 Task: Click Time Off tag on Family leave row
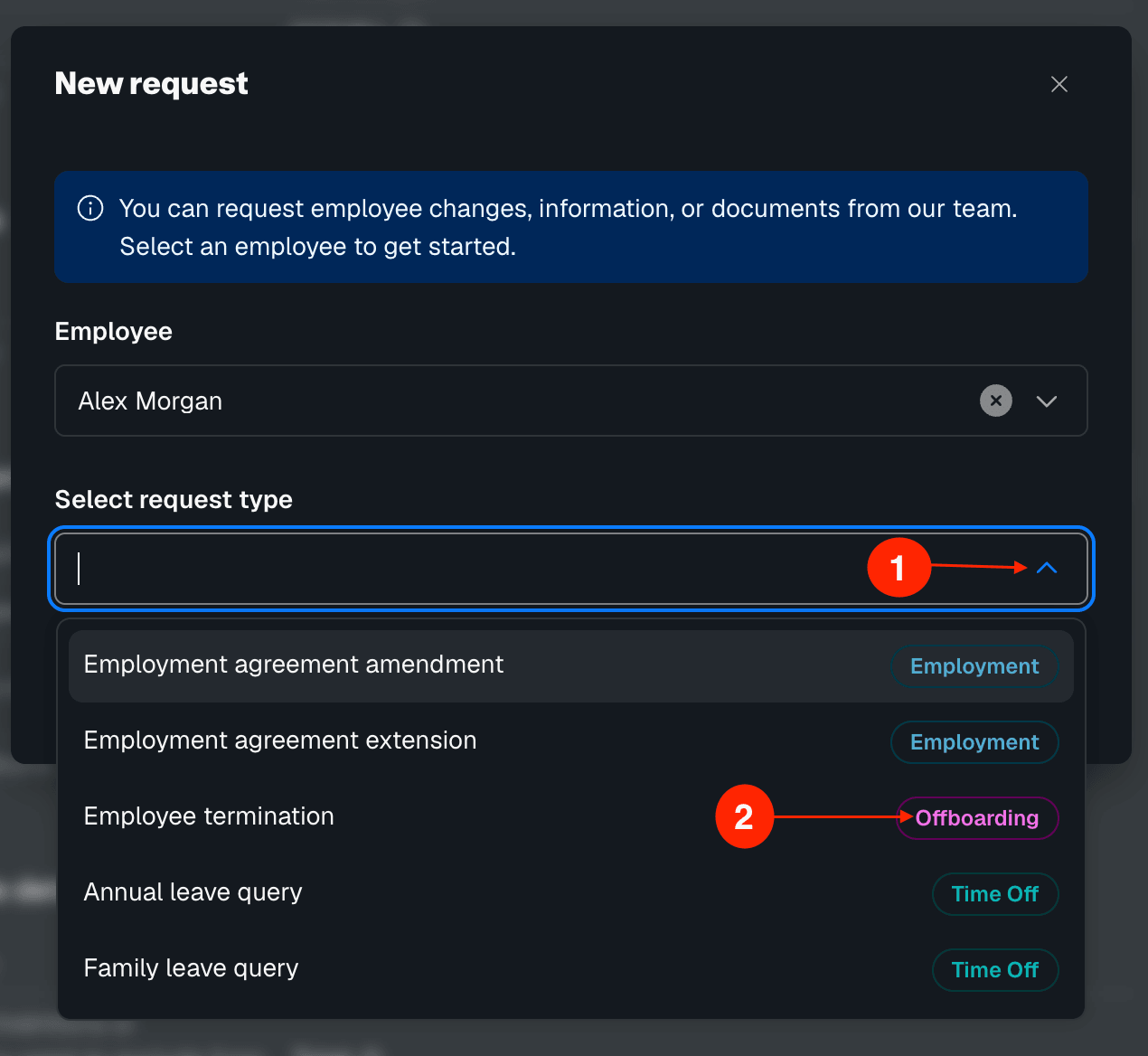(995, 970)
